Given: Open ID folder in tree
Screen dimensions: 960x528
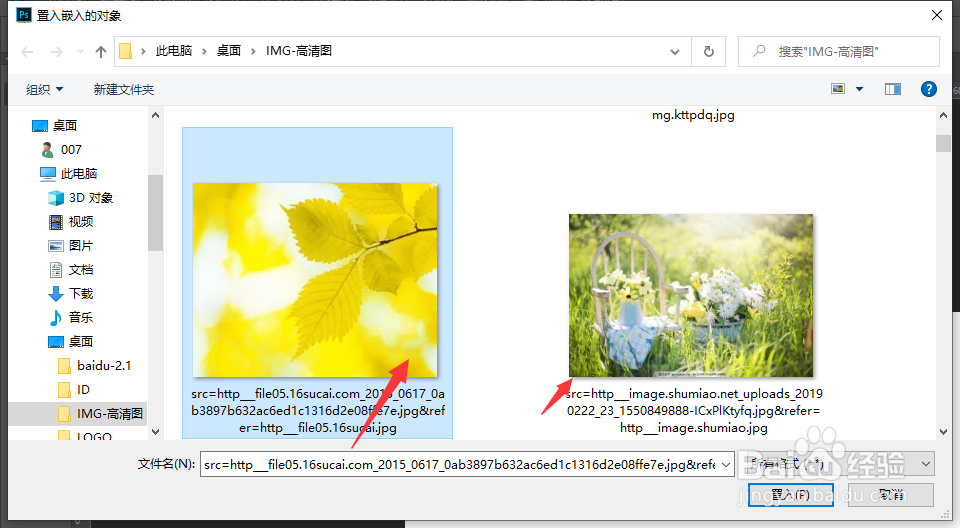Looking at the screenshot, I should pyautogui.click(x=74, y=390).
